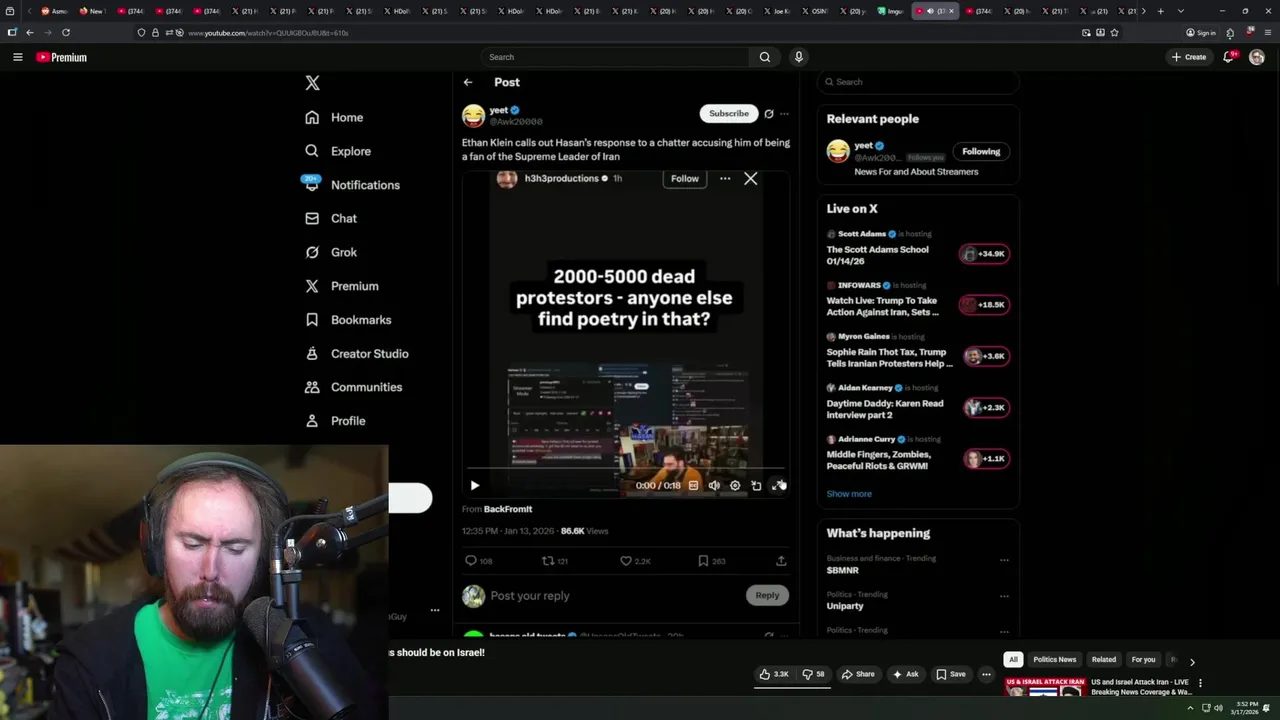Click the Grok icon beside Subscribe

[x=769, y=114]
